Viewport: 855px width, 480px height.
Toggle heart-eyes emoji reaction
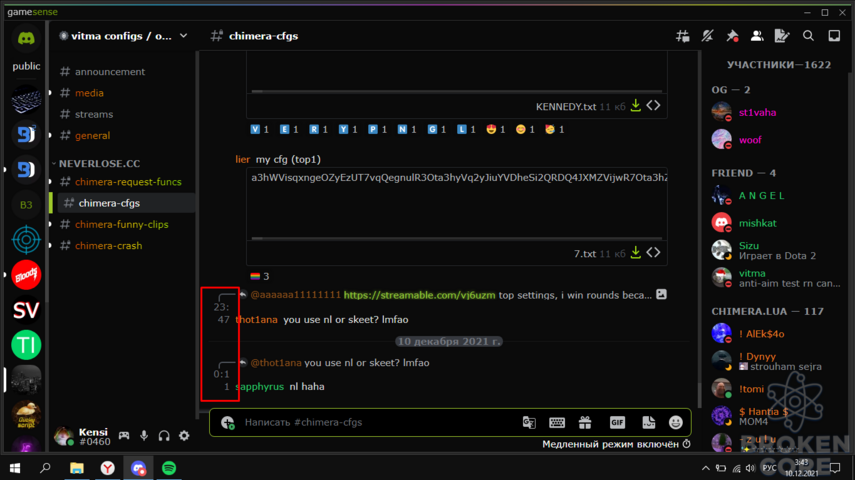[x=495, y=129]
